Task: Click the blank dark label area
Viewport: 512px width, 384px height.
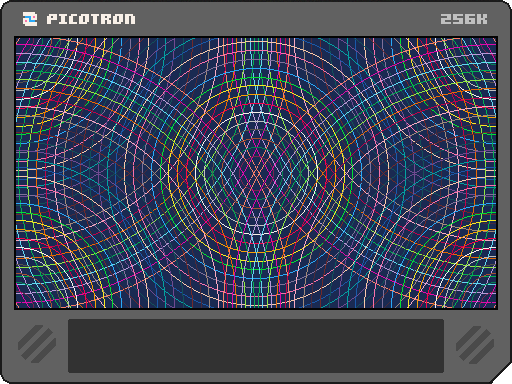Action: point(256,346)
